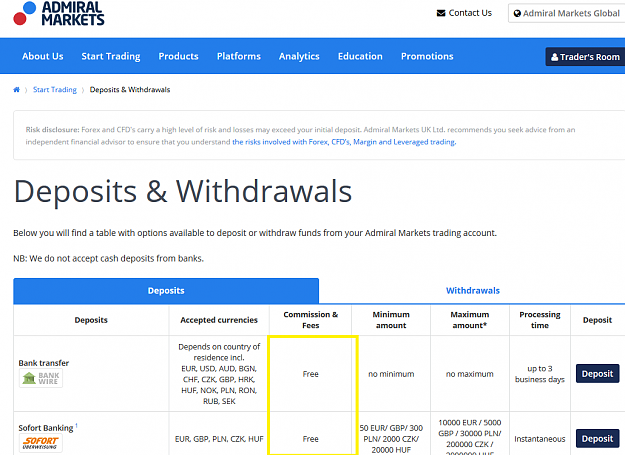Open the Admiral Markets Global region selector
Viewport: 625px width, 455px height.
pos(566,14)
